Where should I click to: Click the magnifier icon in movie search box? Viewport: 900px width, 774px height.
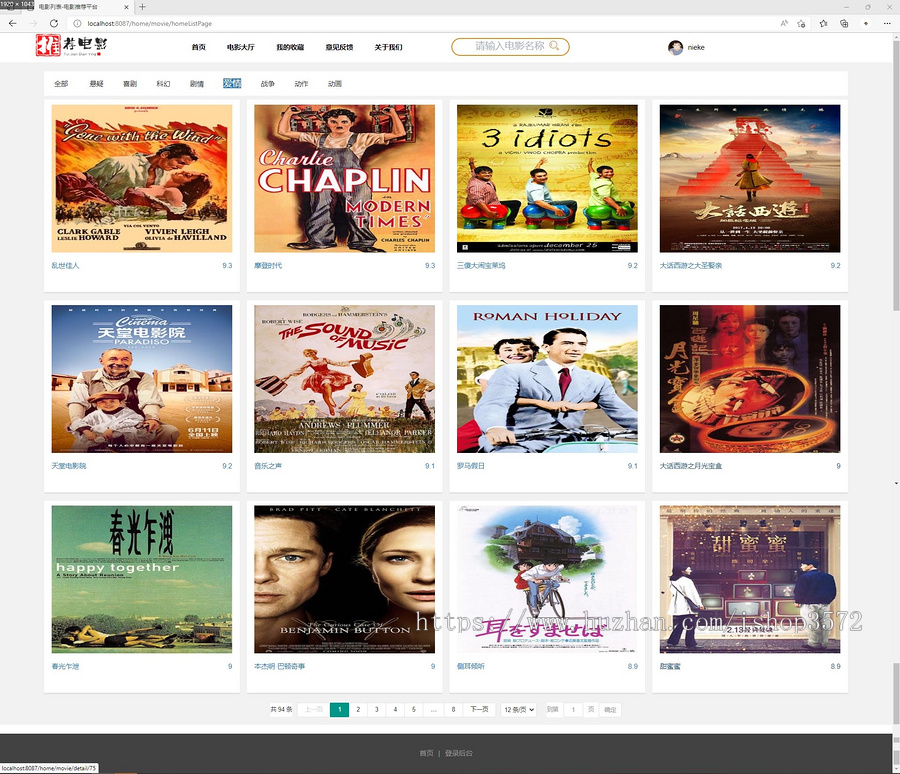click(554, 46)
